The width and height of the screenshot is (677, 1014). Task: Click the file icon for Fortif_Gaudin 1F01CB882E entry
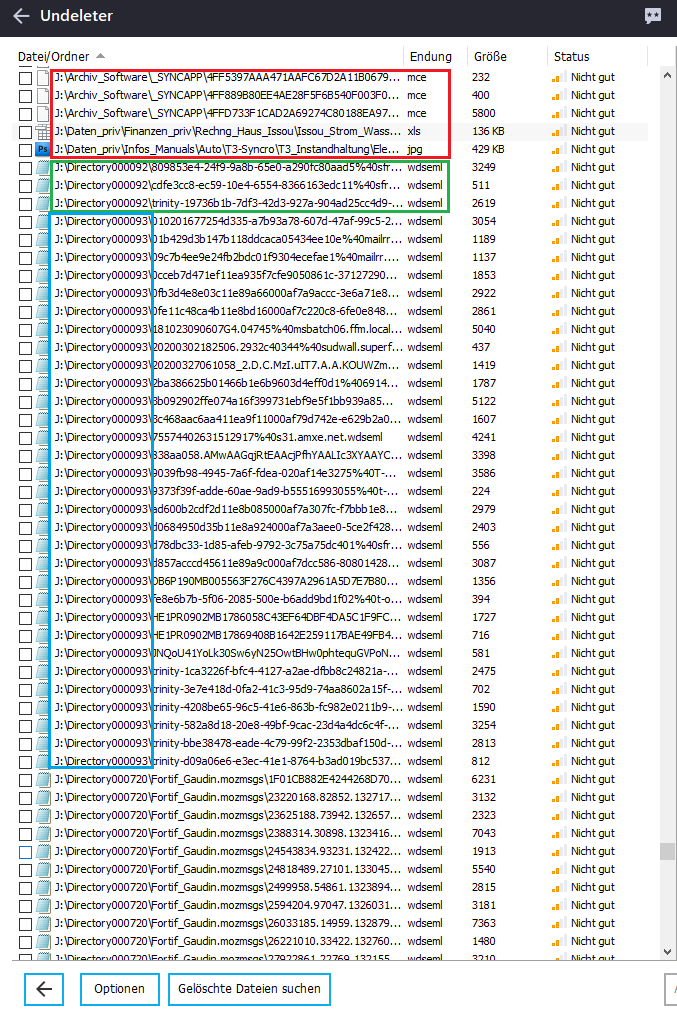(x=43, y=779)
